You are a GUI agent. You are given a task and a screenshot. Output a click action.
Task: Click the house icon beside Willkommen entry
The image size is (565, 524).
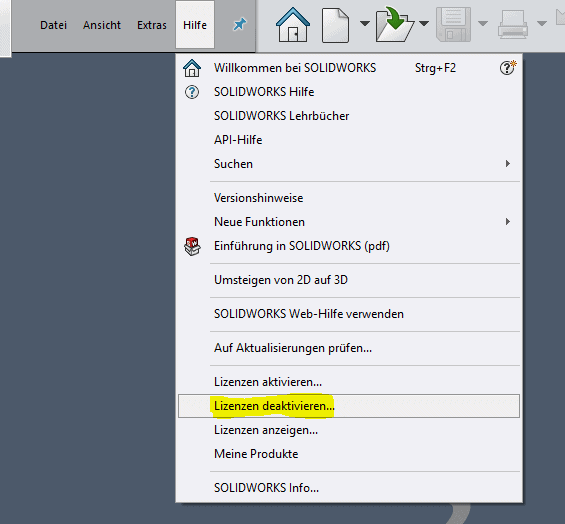pyautogui.click(x=192, y=68)
